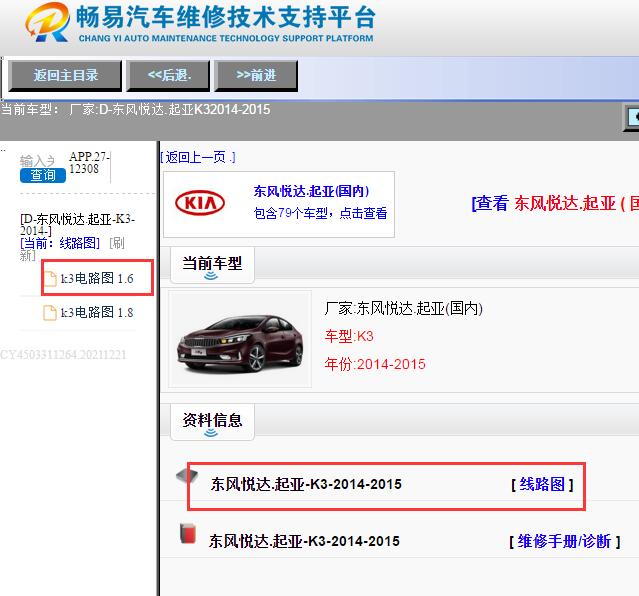
Task: Go back with the <<后退 button
Action: (168, 75)
